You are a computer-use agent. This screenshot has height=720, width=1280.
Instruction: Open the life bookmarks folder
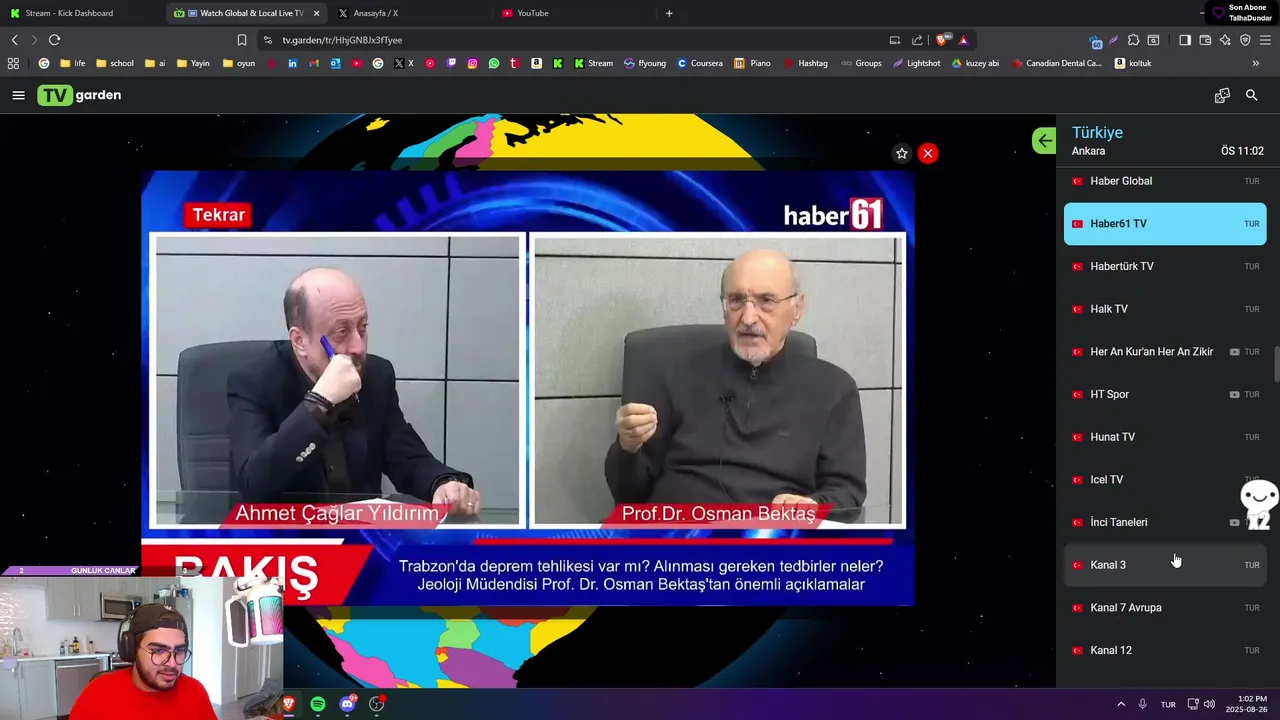tap(72, 63)
